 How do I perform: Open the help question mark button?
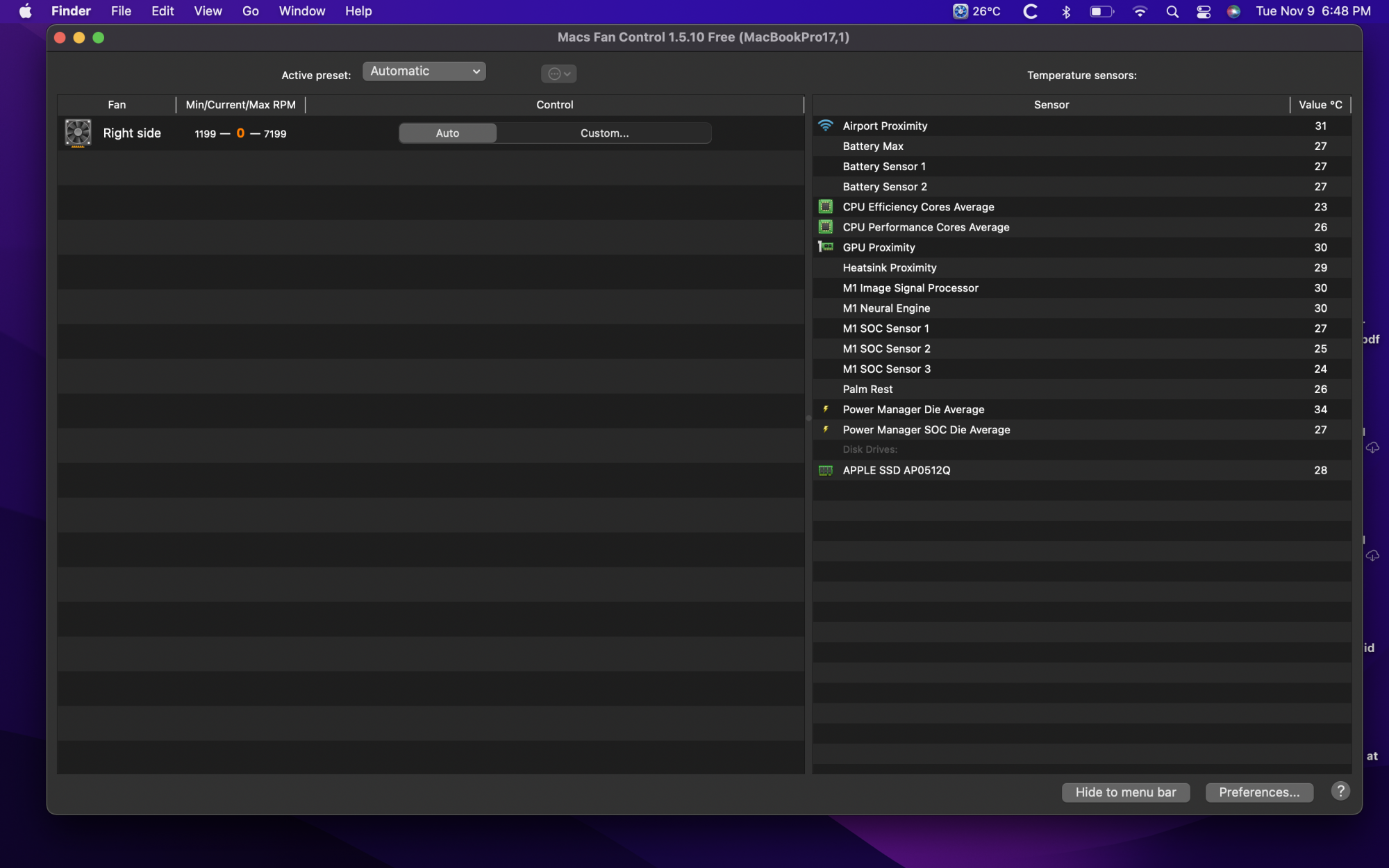[1340, 791]
